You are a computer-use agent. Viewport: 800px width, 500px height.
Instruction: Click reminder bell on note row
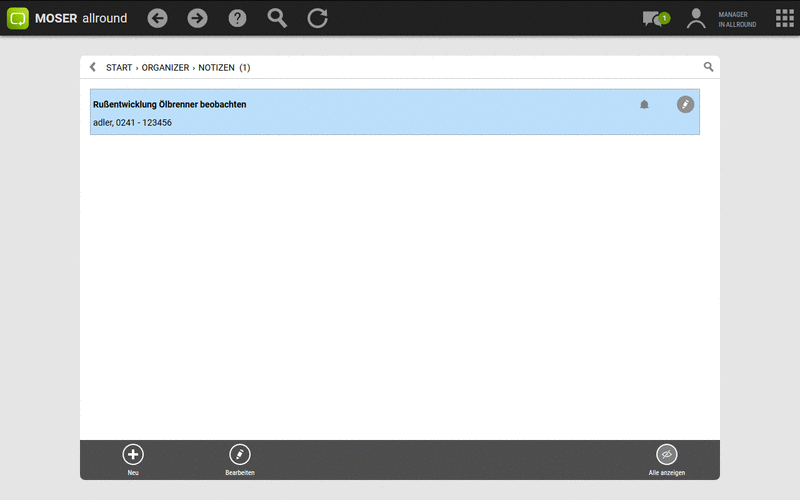tap(644, 105)
